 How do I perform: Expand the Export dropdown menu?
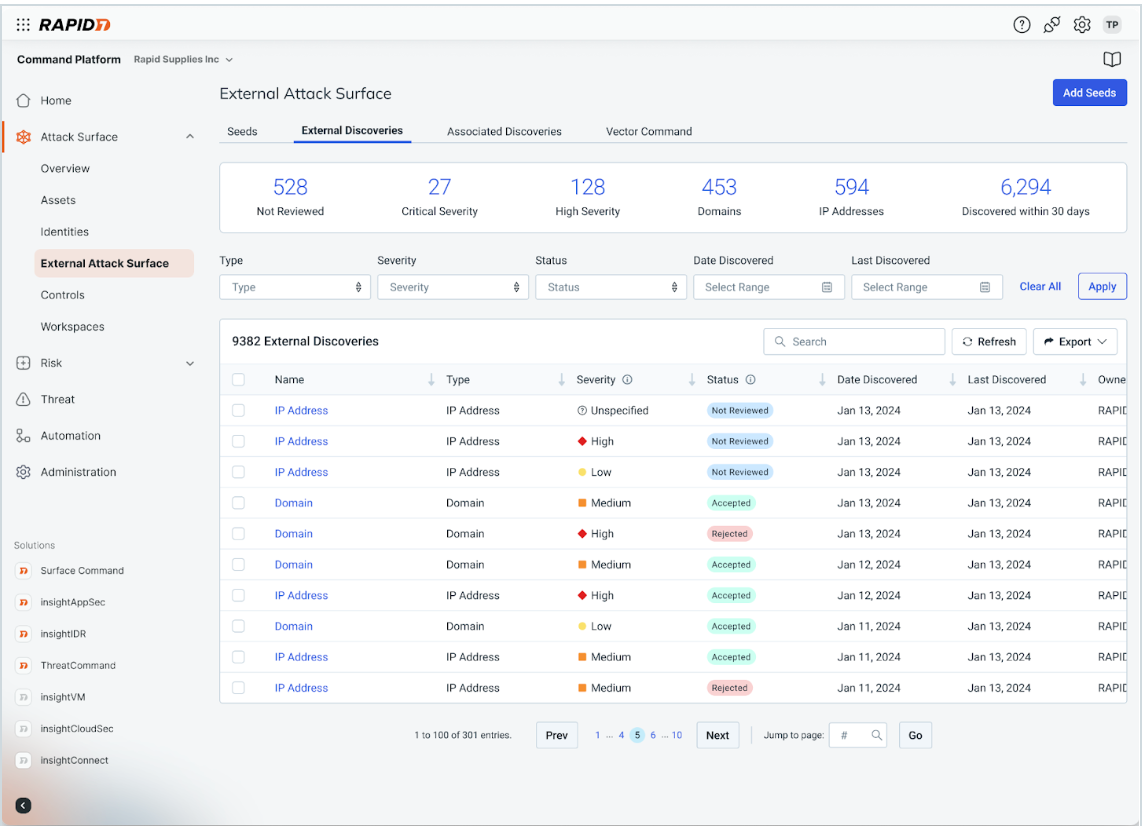(x=1074, y=342)
